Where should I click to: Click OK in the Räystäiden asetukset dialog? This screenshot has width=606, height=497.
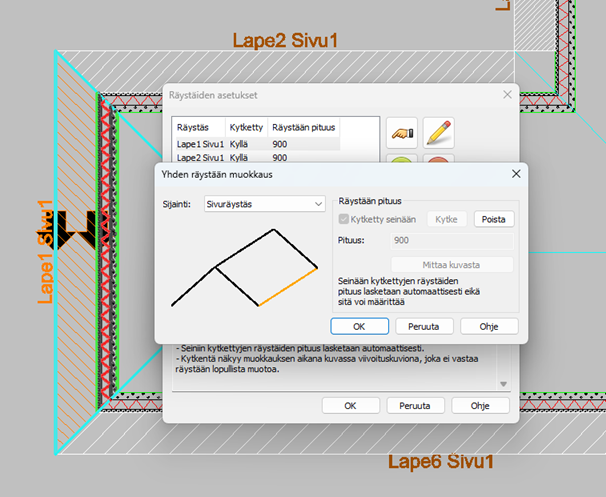pos(350,406)
